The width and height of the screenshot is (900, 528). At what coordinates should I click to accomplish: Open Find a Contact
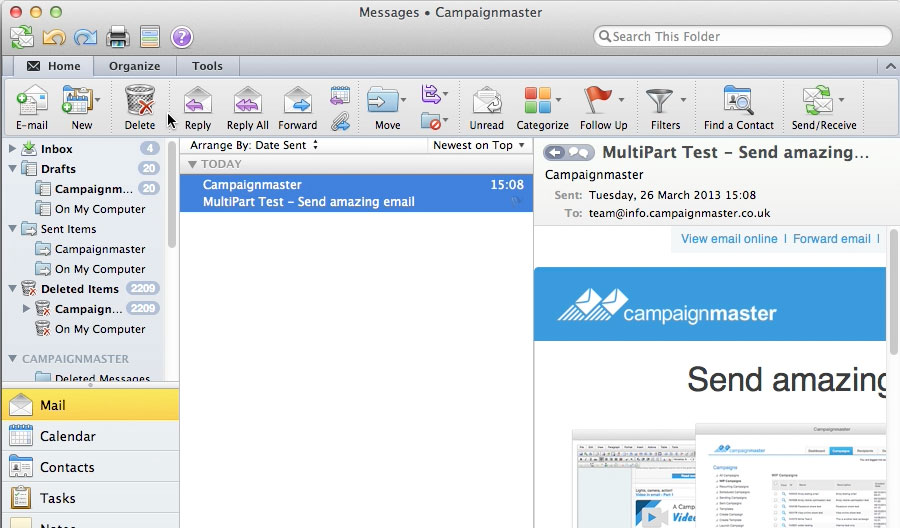(x=739, y=107)
